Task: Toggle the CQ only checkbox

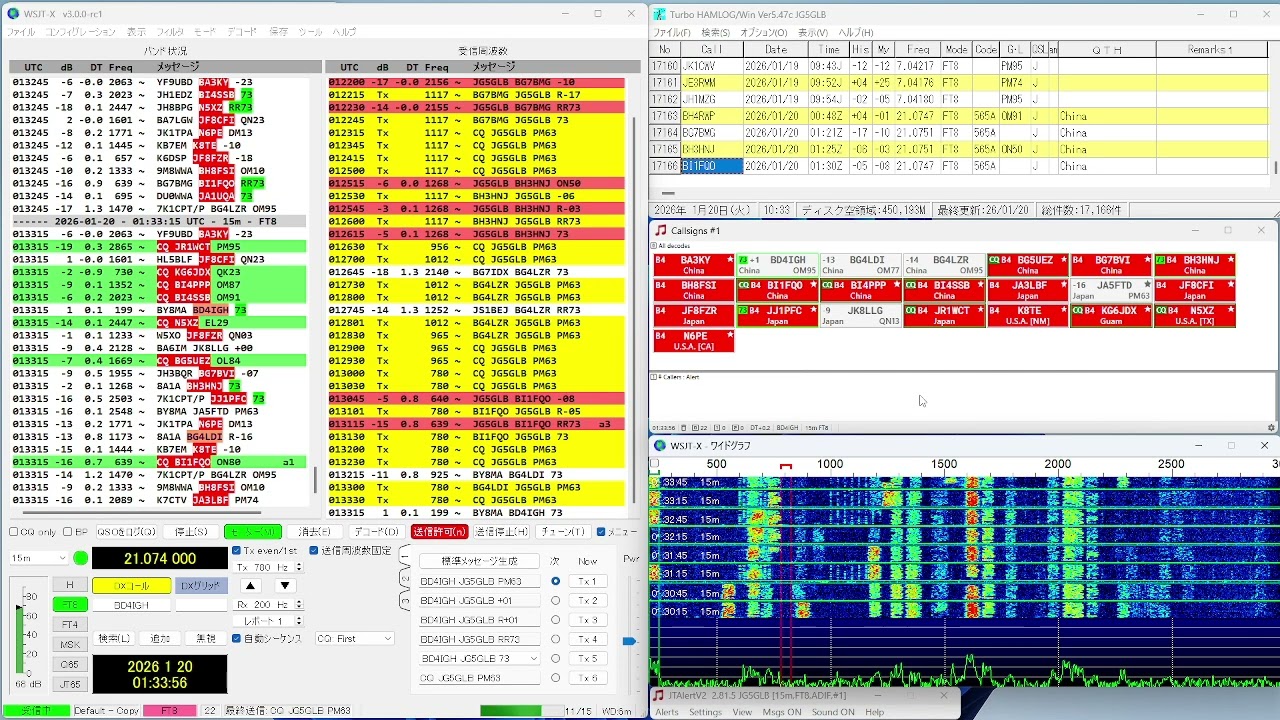Action: pos(14,532)
